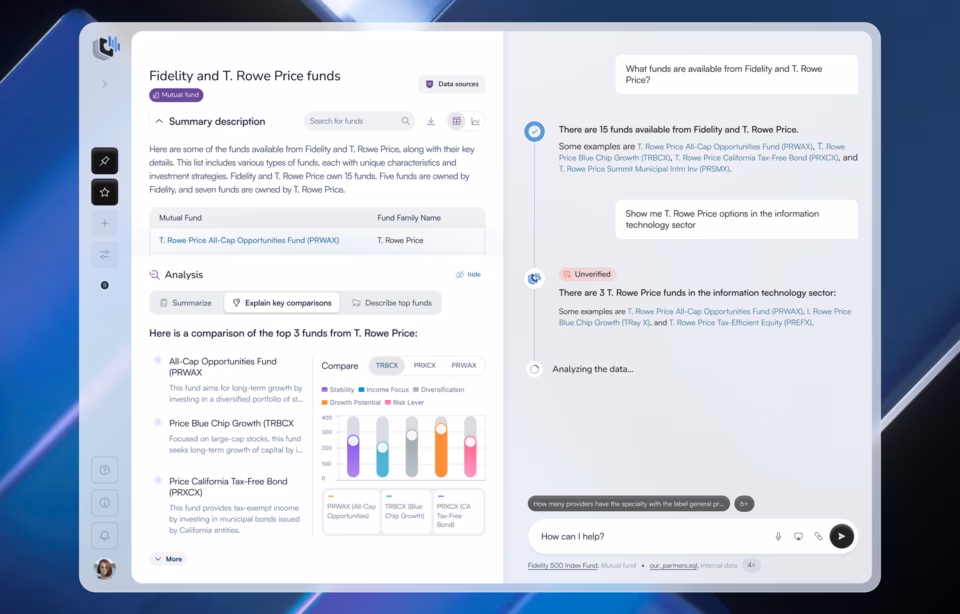Image resolution: width=960 pixels, height=614 pixels.
Task: Expand the Price Blue Chip Growth item
Action: pyautogui.click(x=157, y=422)
